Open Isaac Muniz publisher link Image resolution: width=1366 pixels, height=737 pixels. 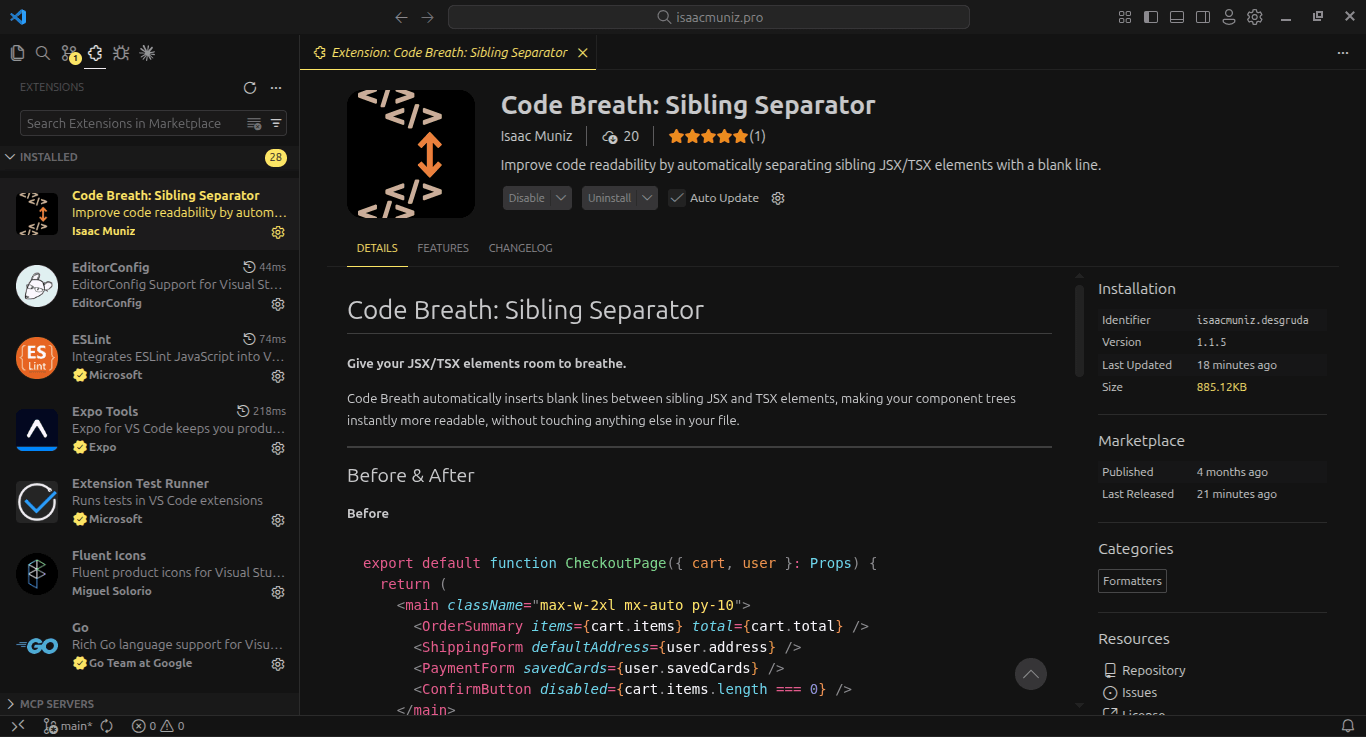pos(537,136)
